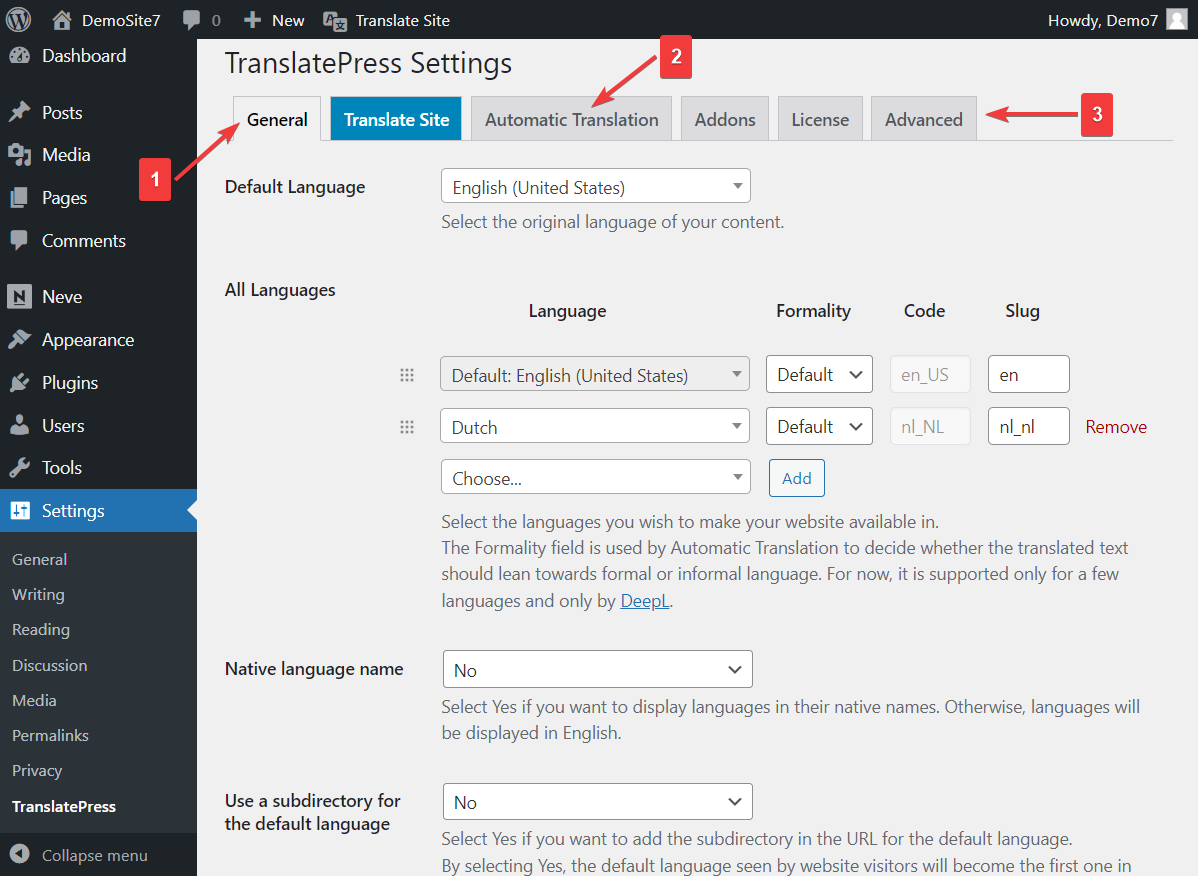Viewport: 1198px width, 876px height.
Task: Open the Dutch language dropdown
Action: 594,426
